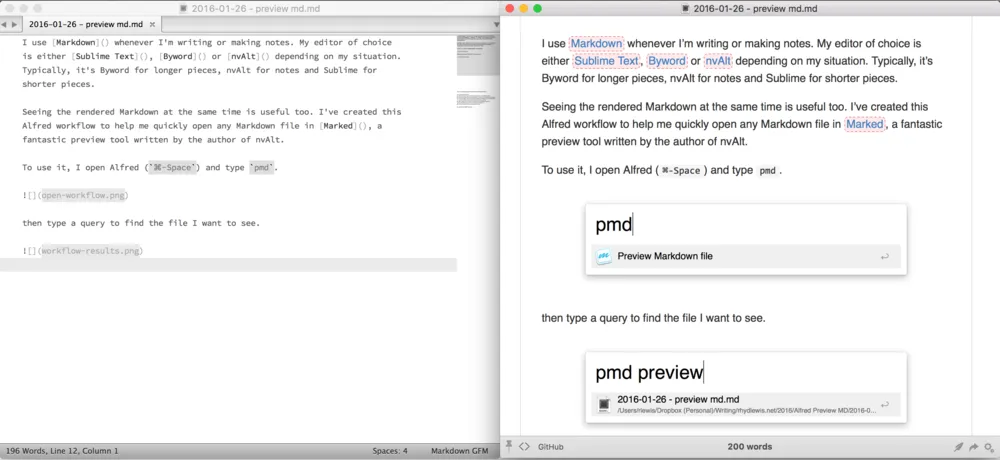Click the share/export arrow icon in Marked

974,447
